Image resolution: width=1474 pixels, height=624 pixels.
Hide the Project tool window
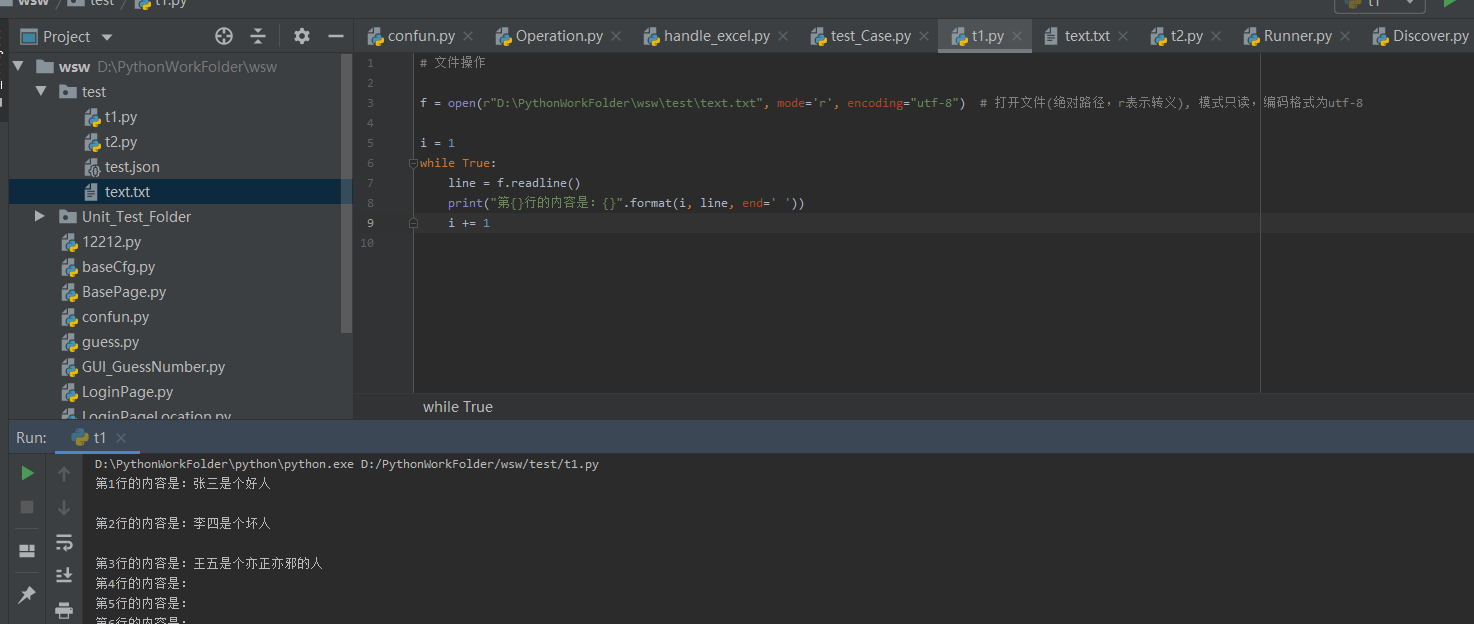point(336,36)
